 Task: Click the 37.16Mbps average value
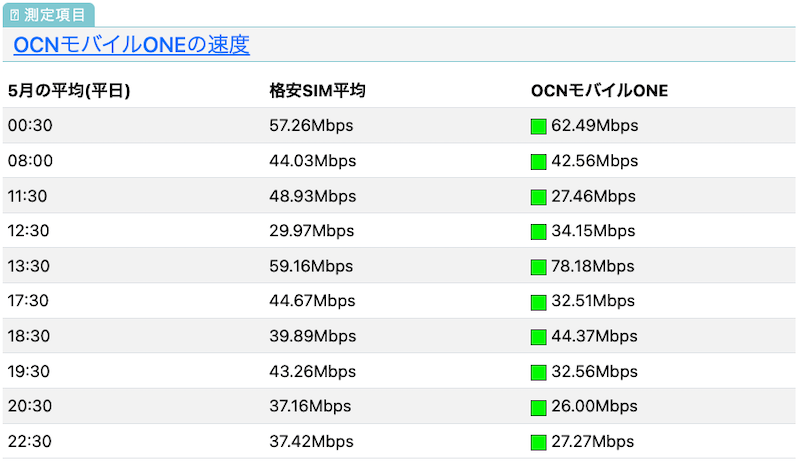310,406
